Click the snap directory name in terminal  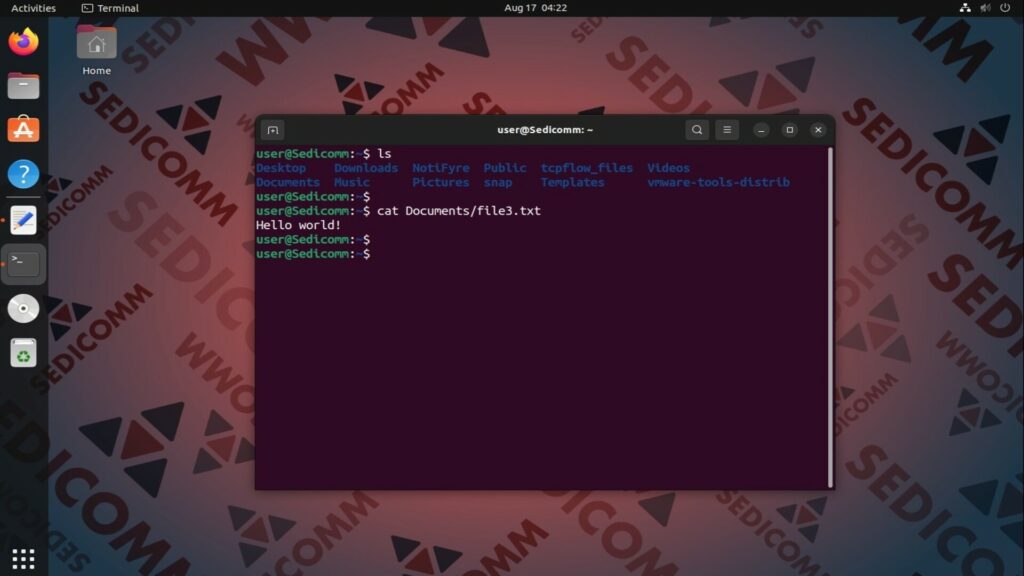click(x=498, y=182)
